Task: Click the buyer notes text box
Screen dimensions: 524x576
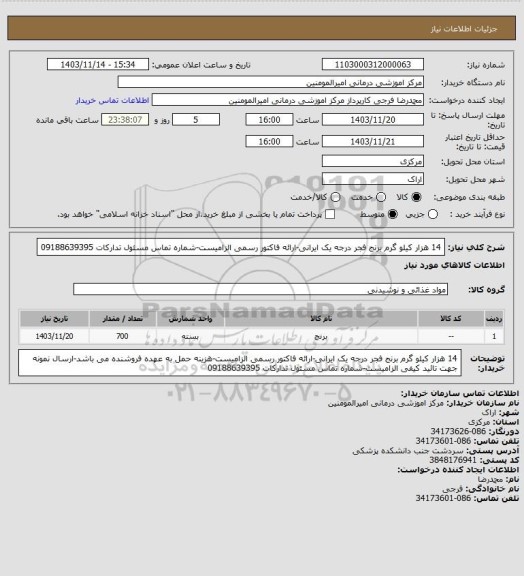Action: coord(240,363)
